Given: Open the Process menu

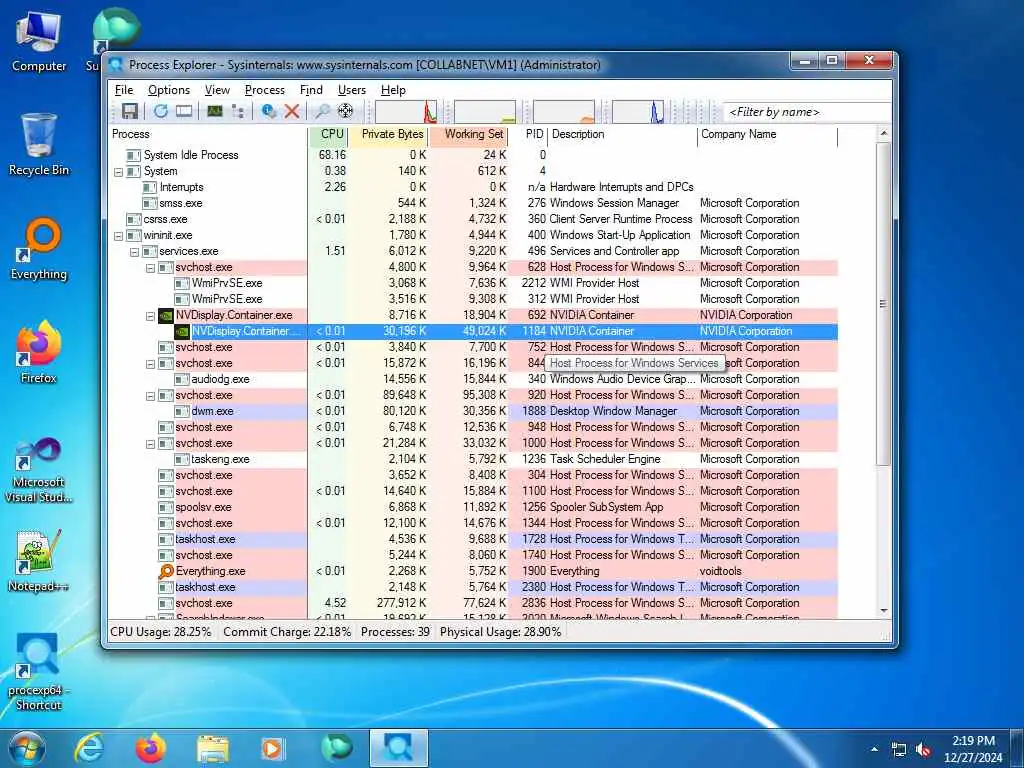Looking at the screenshot, I should tap(264, 90).
